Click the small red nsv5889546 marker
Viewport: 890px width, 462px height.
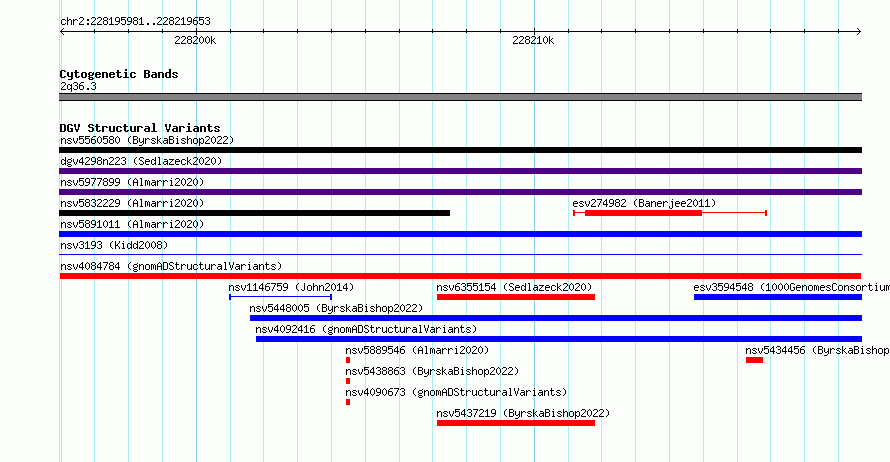pos(348,360)
